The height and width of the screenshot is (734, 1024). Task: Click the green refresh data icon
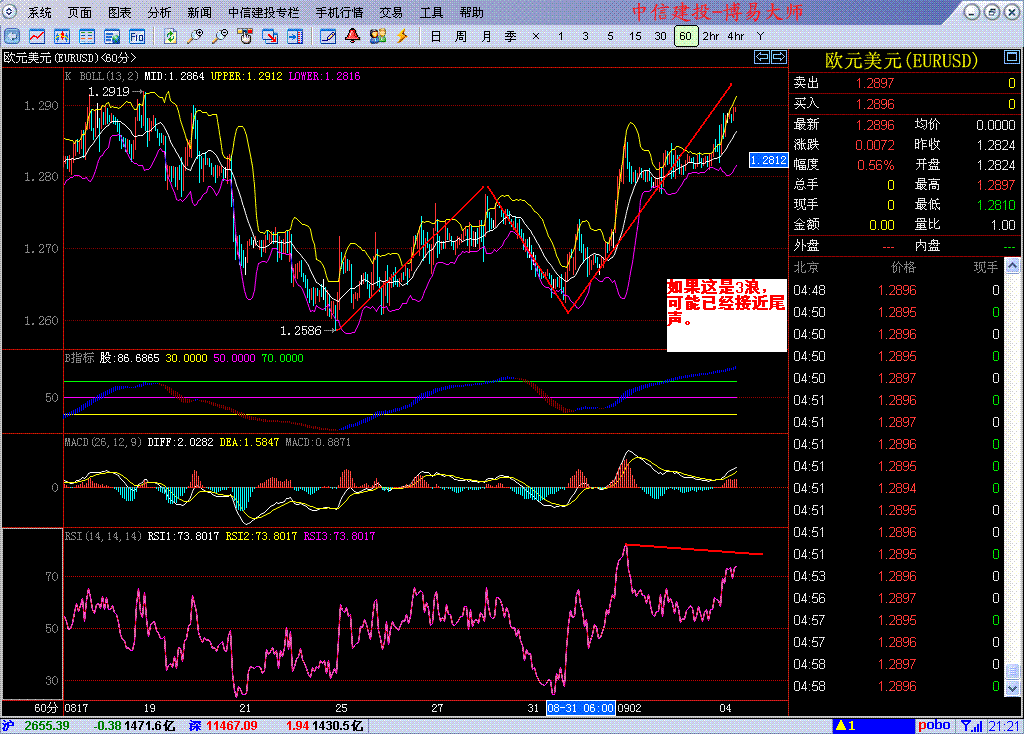click(x=170, y=37)
